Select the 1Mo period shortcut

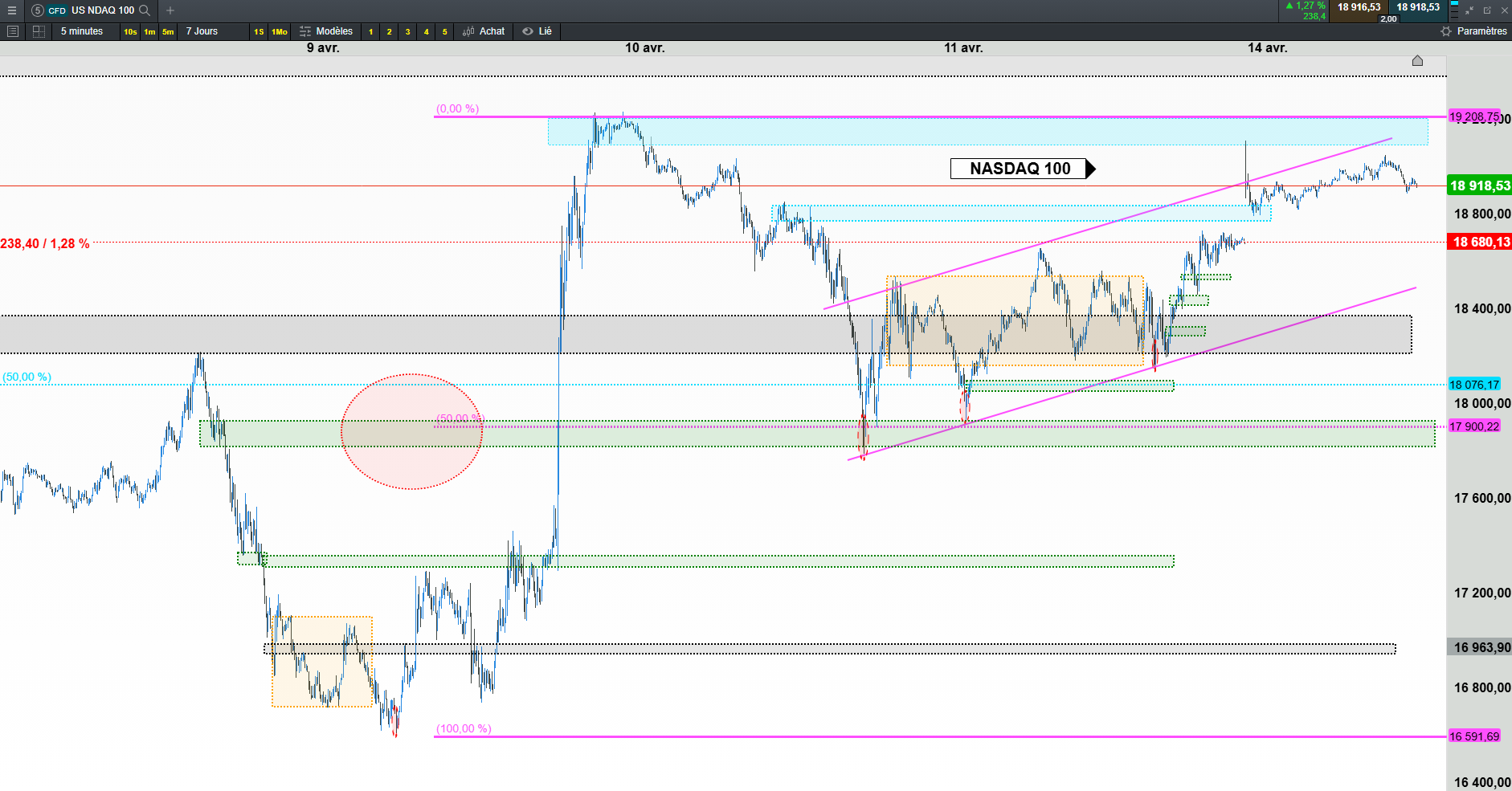coord(280,32)
